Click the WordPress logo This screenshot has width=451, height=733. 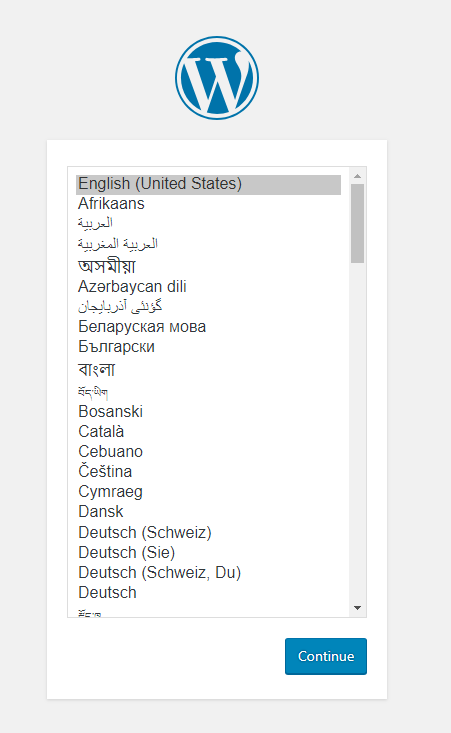pos(217,78)
